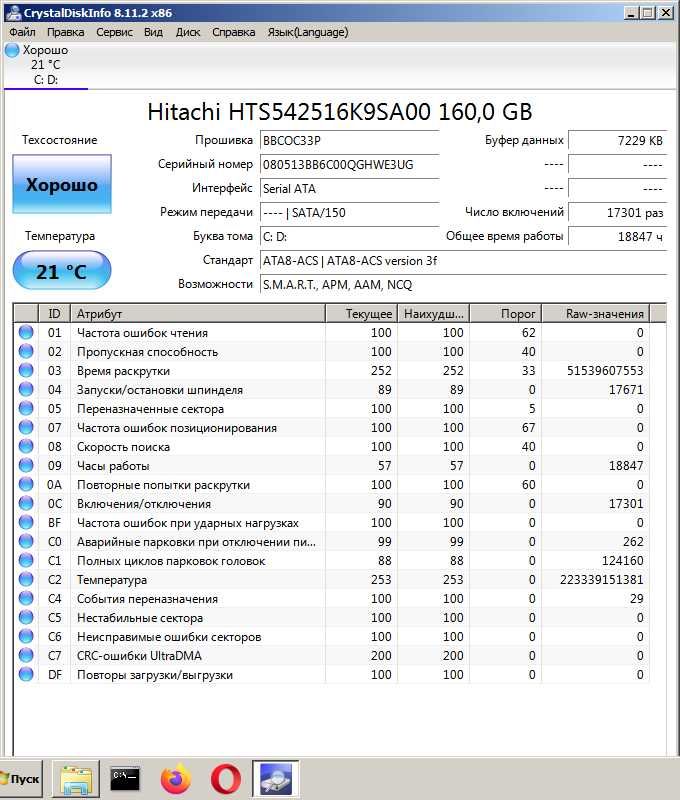Click the disk title Hitachi HTS542516K9SA00
Image resolution: width=680 pixels, height=800 pixels.
[x=340, y=112]
